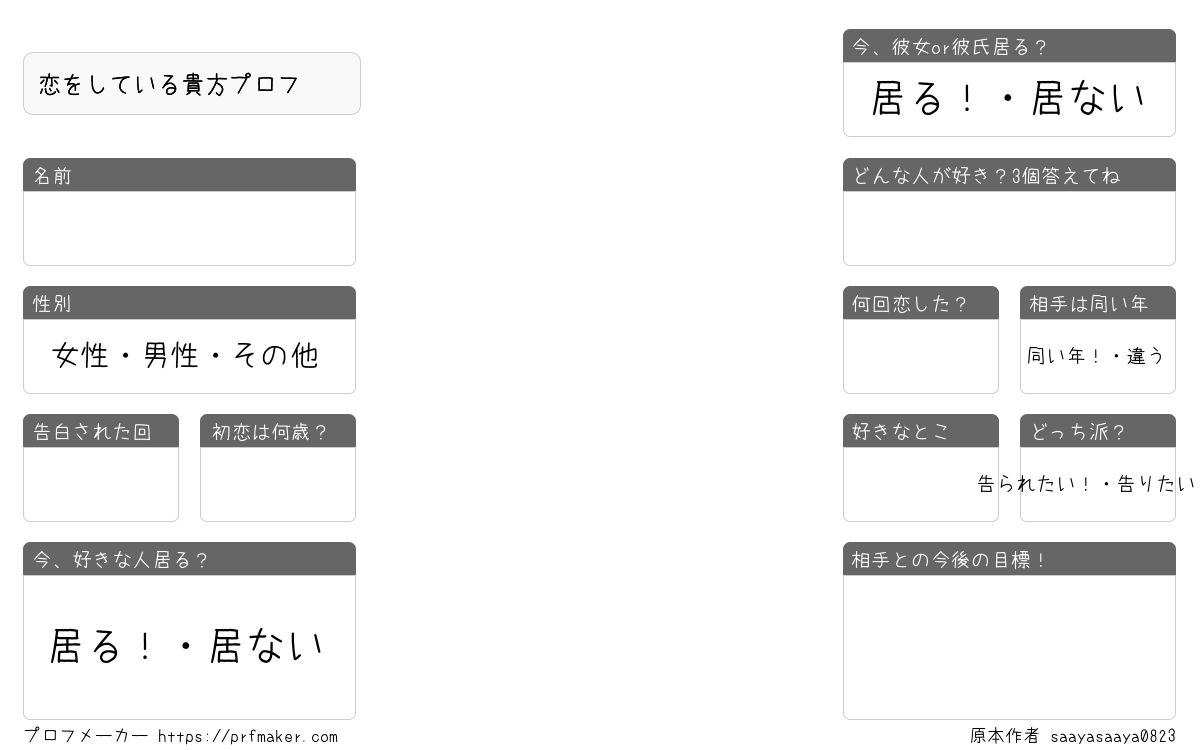
Task: Select 居る！・居ない under 今、好きな人居る？
Action: pos(187,646)
